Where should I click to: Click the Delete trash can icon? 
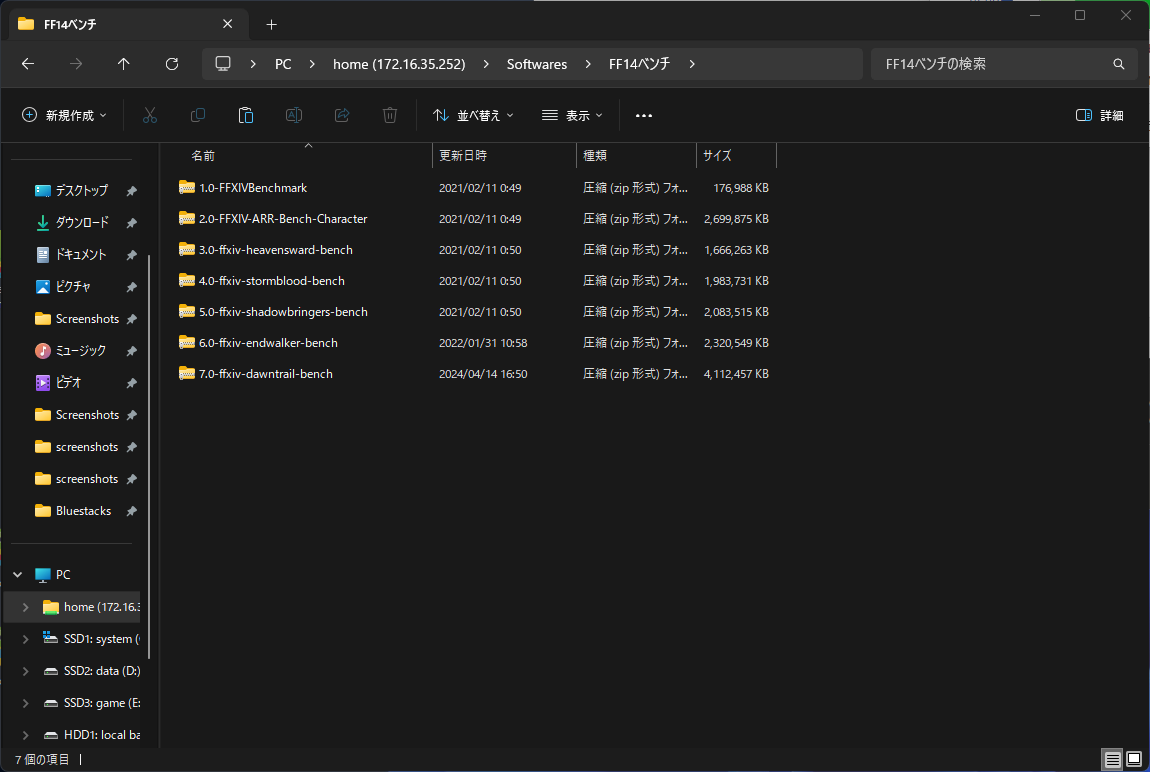pyautogui.click(x=390, y=116)
